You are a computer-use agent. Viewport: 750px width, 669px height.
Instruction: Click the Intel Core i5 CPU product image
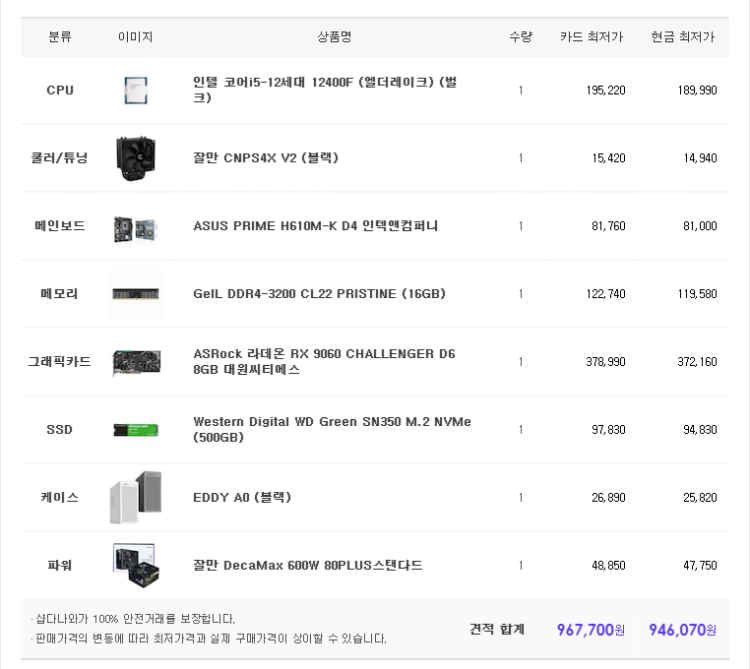coord(136,90)
